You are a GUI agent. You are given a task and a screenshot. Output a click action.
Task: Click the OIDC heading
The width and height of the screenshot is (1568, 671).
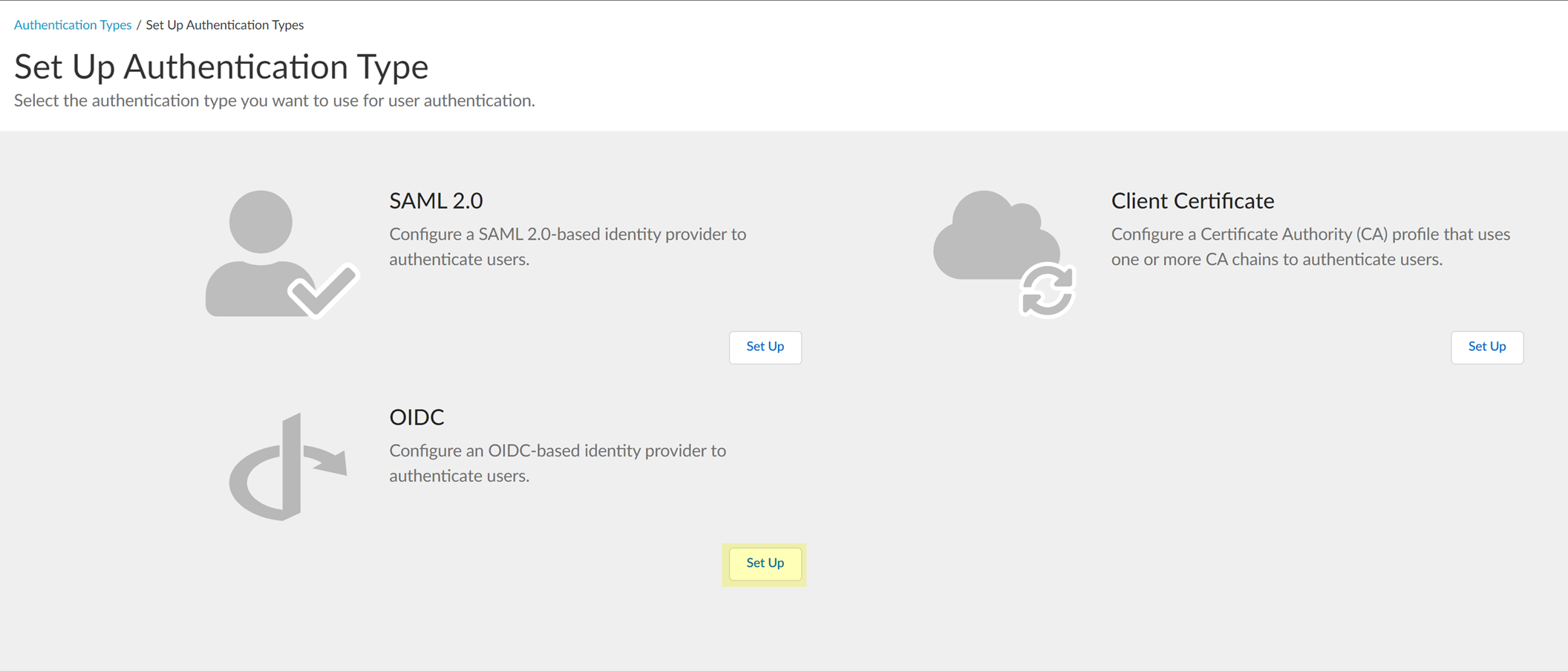click(416, 417)
